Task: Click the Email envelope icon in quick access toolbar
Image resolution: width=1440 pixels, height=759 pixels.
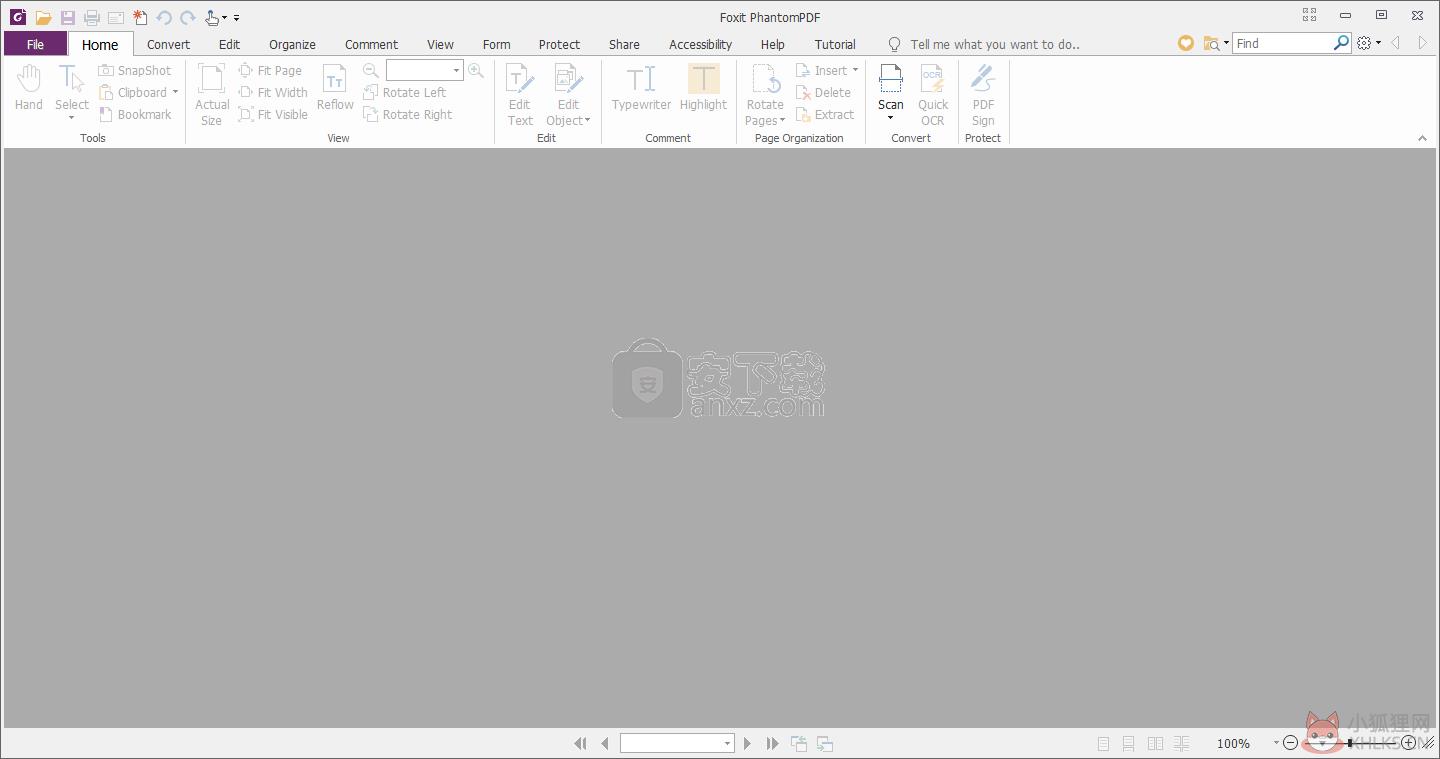Action: point(116,17)
